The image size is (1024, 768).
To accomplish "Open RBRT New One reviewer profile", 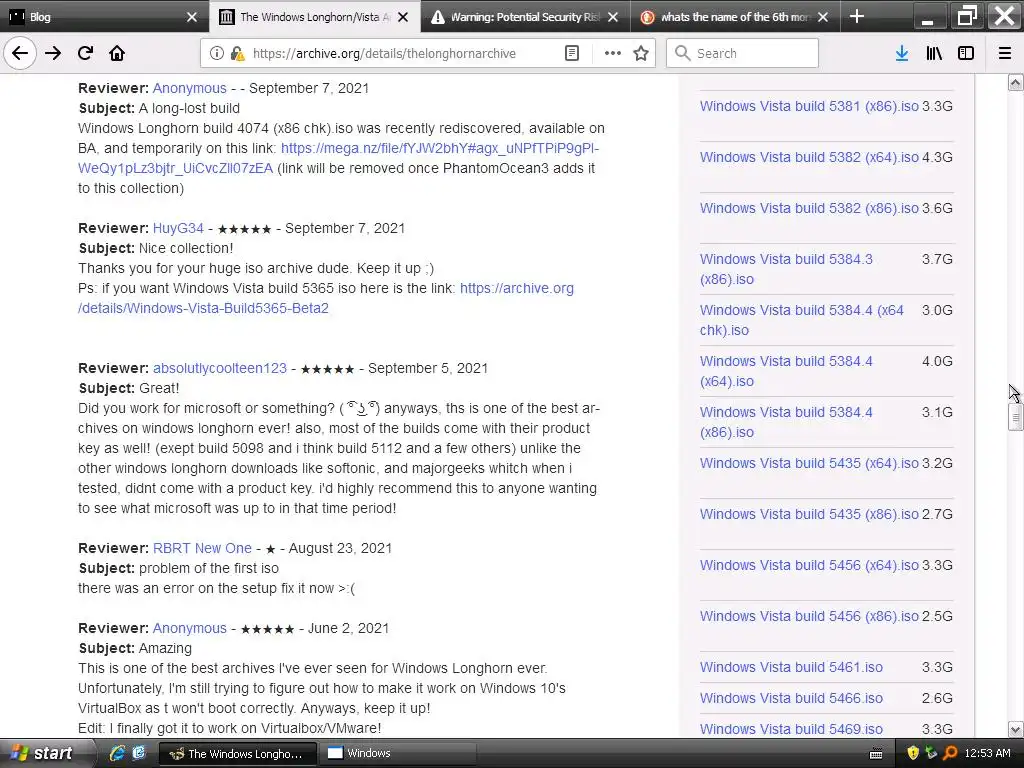I will (202, 548).
